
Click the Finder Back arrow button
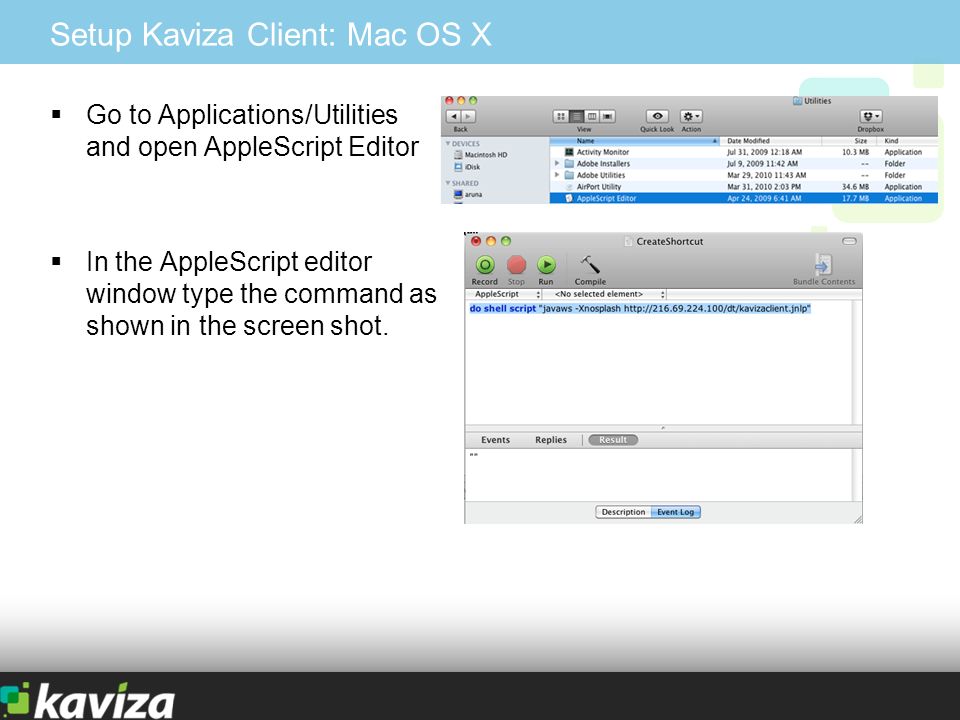point(454,116)
